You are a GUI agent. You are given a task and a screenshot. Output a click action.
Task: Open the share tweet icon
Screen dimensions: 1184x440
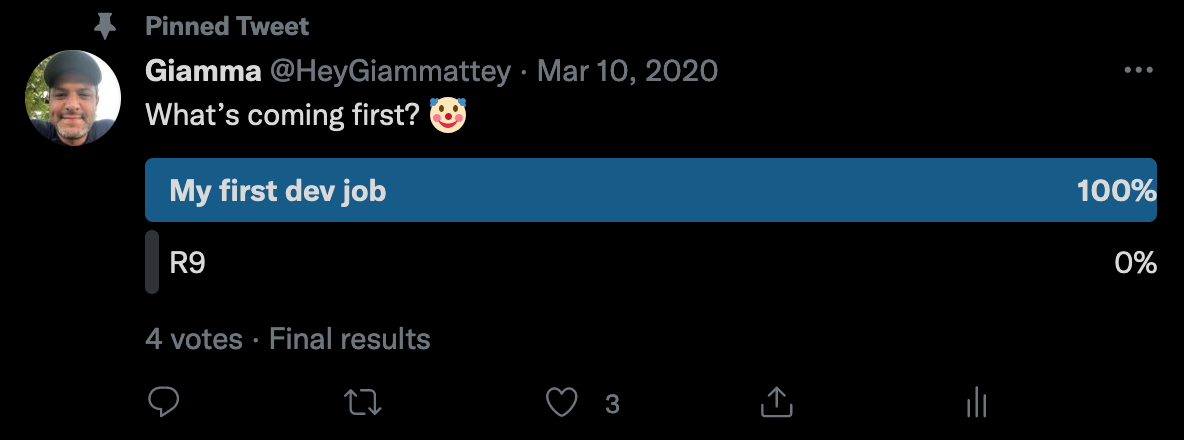pyautogui.click(x=775, y=402)
